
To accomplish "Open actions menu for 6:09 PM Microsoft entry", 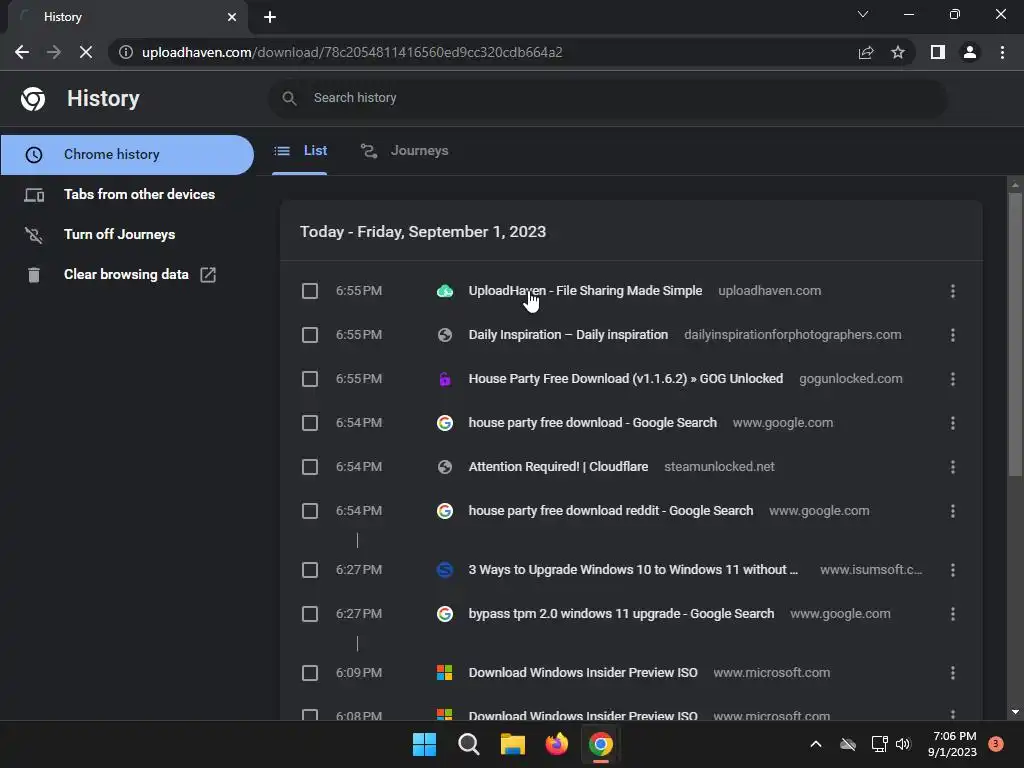I will [x=953, y=673].
